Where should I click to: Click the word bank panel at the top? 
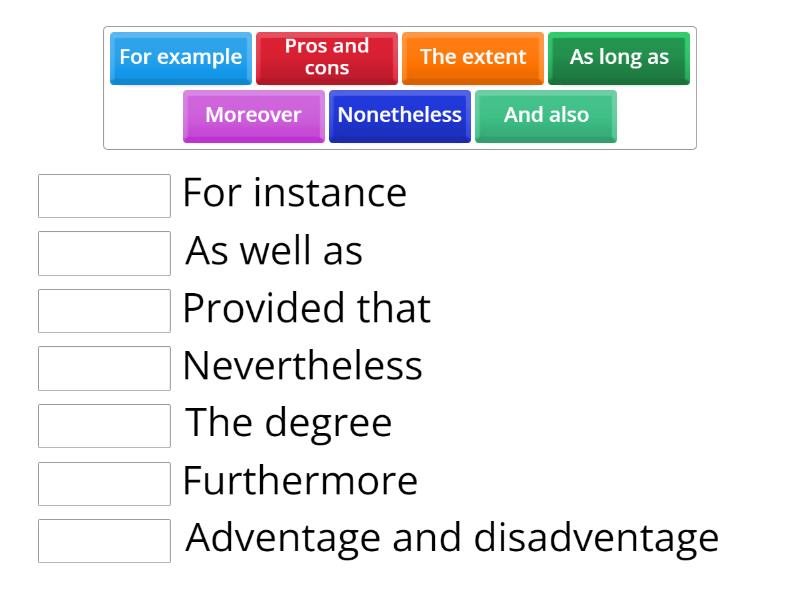[400, 85]
